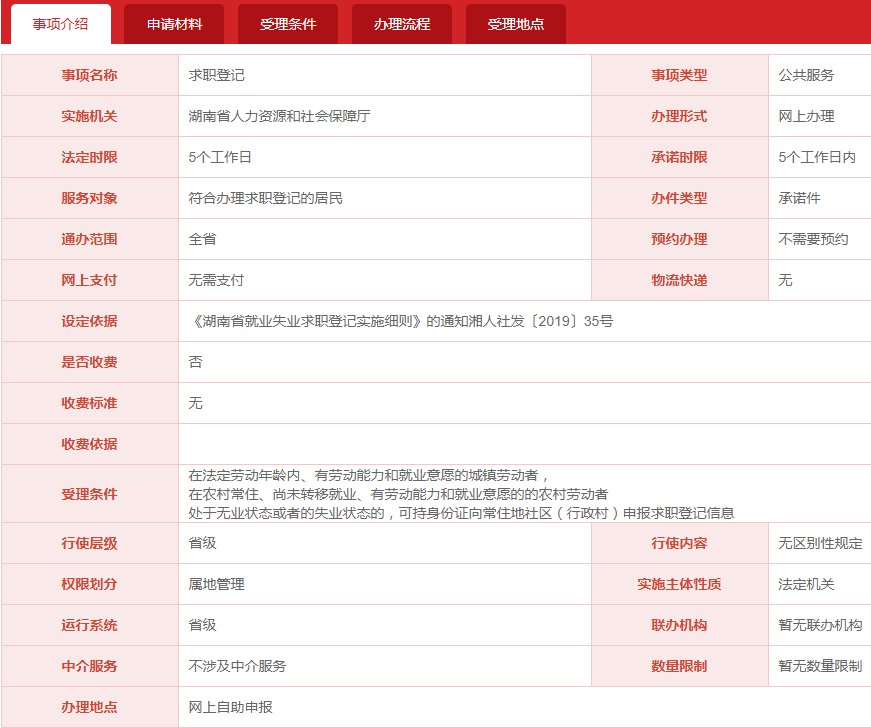Select the 网上办理 value cell
This screenshot has height=728, width=871.
[806, 116]
